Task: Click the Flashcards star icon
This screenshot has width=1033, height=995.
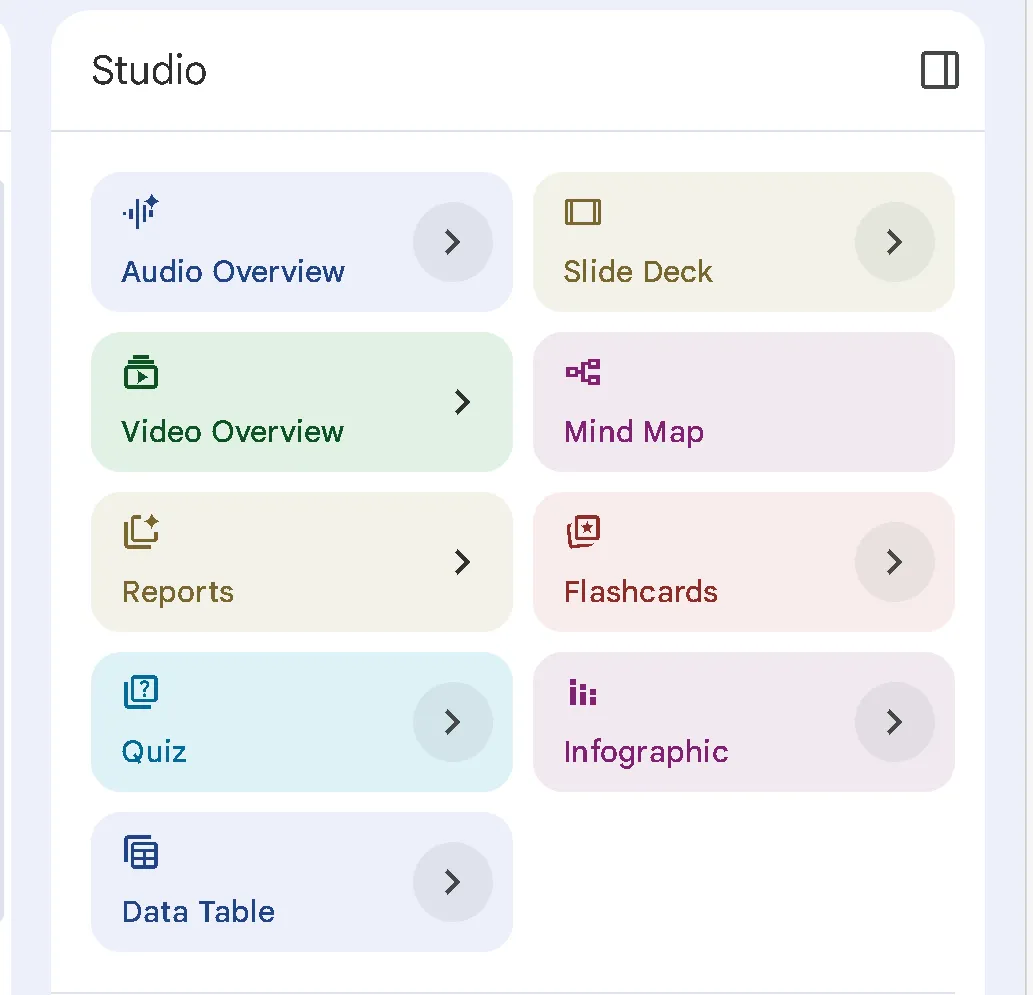Action: [x=583, y=532]
